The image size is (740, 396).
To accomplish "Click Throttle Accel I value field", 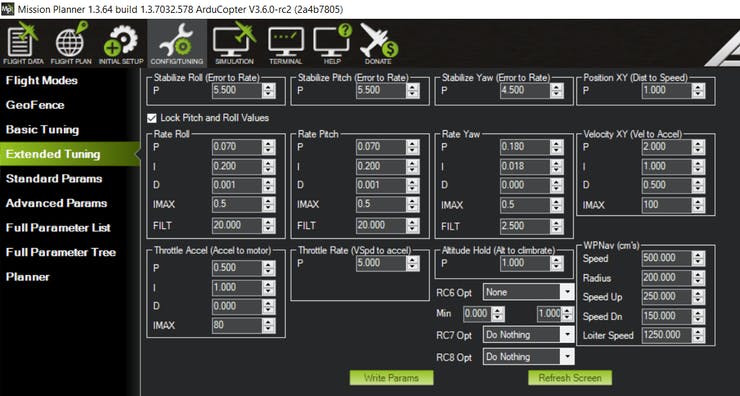I will tap(237, 287).
